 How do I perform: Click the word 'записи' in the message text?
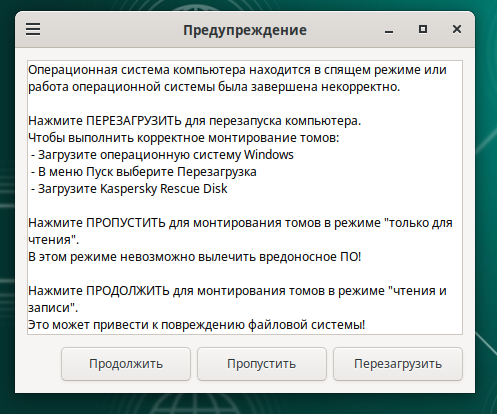pos(50,308)
